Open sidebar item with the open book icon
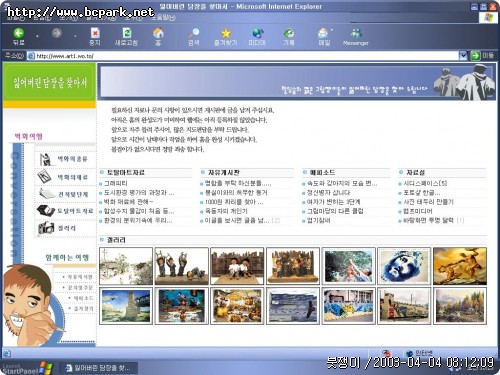 (x=64, y=194)
